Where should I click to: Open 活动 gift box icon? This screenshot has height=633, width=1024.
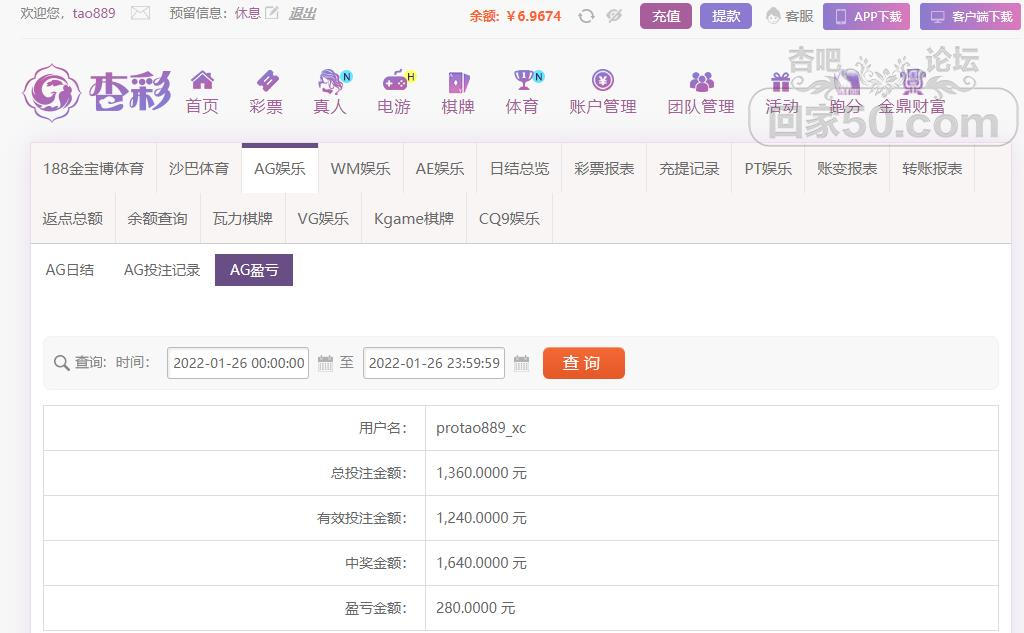pos(781,82)
